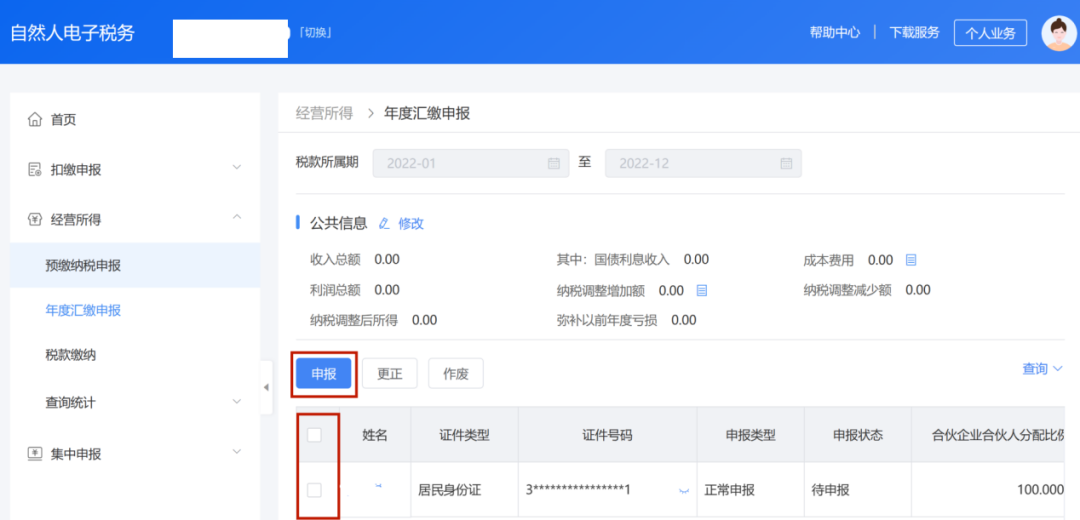Click the pencil edit icon beside 修改

(x=384, y=223)
